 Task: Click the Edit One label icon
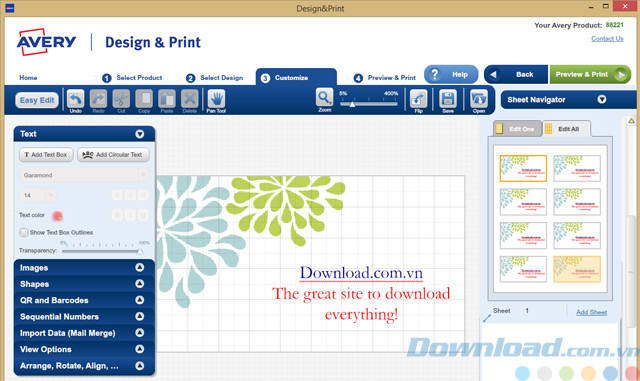point(499,129)
